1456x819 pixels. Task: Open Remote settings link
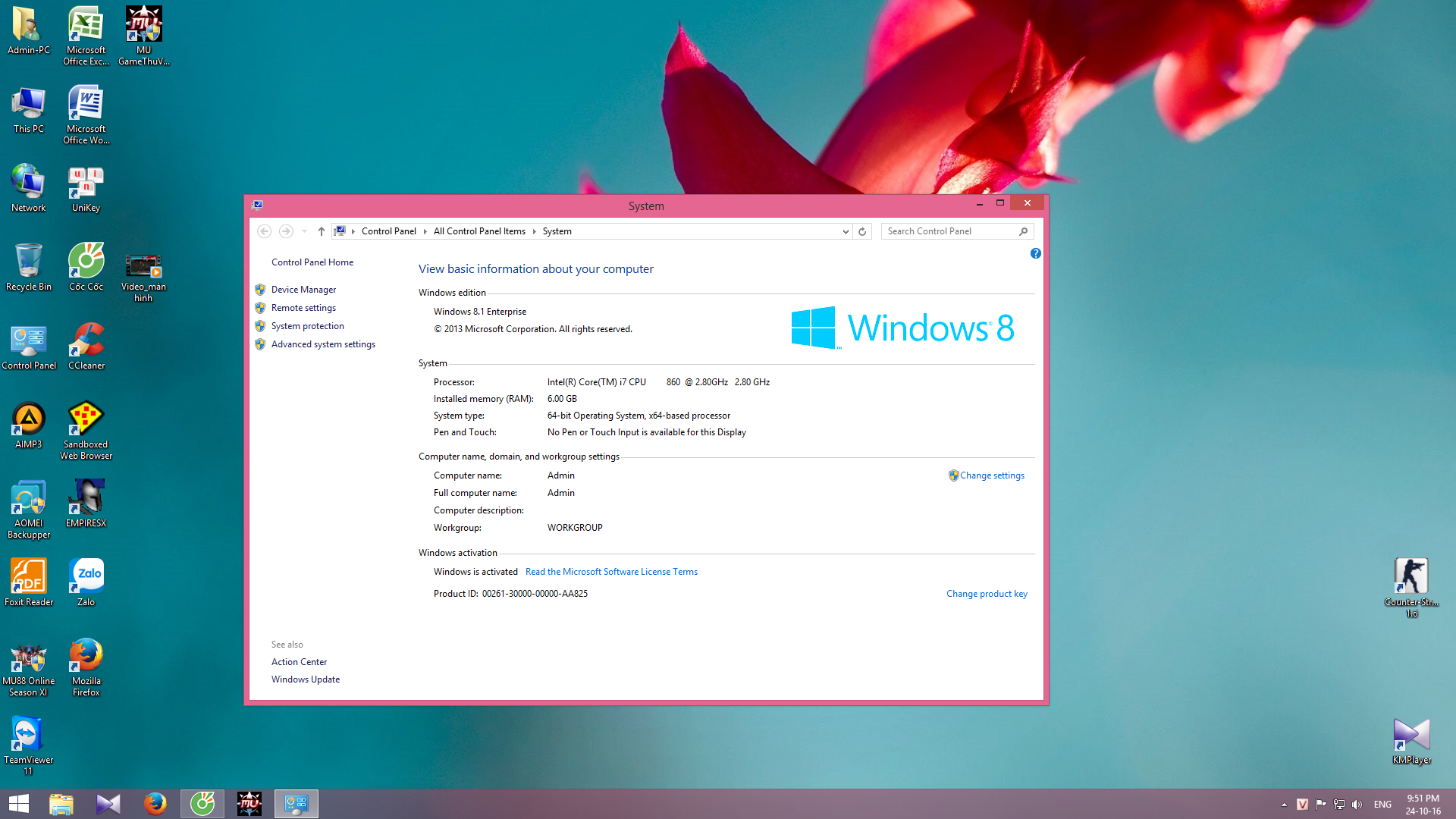[303, 308]
